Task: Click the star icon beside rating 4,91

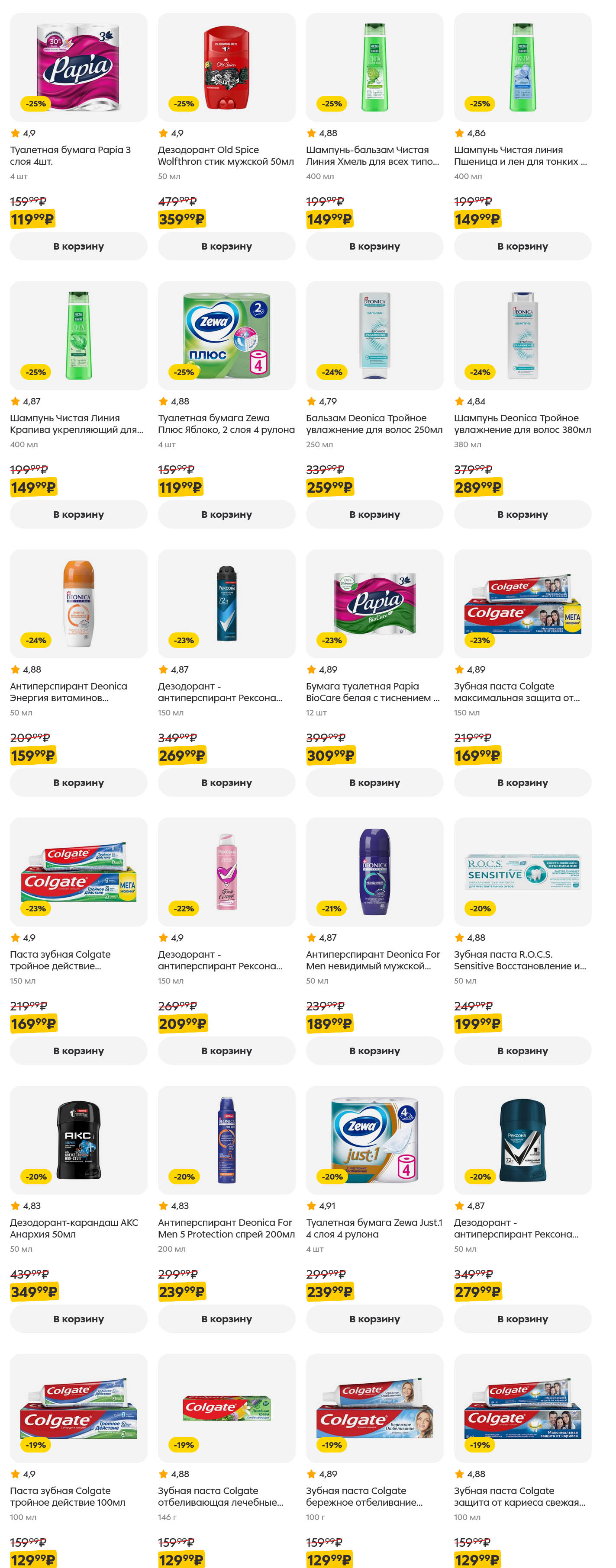Action: click(311, 1205)
